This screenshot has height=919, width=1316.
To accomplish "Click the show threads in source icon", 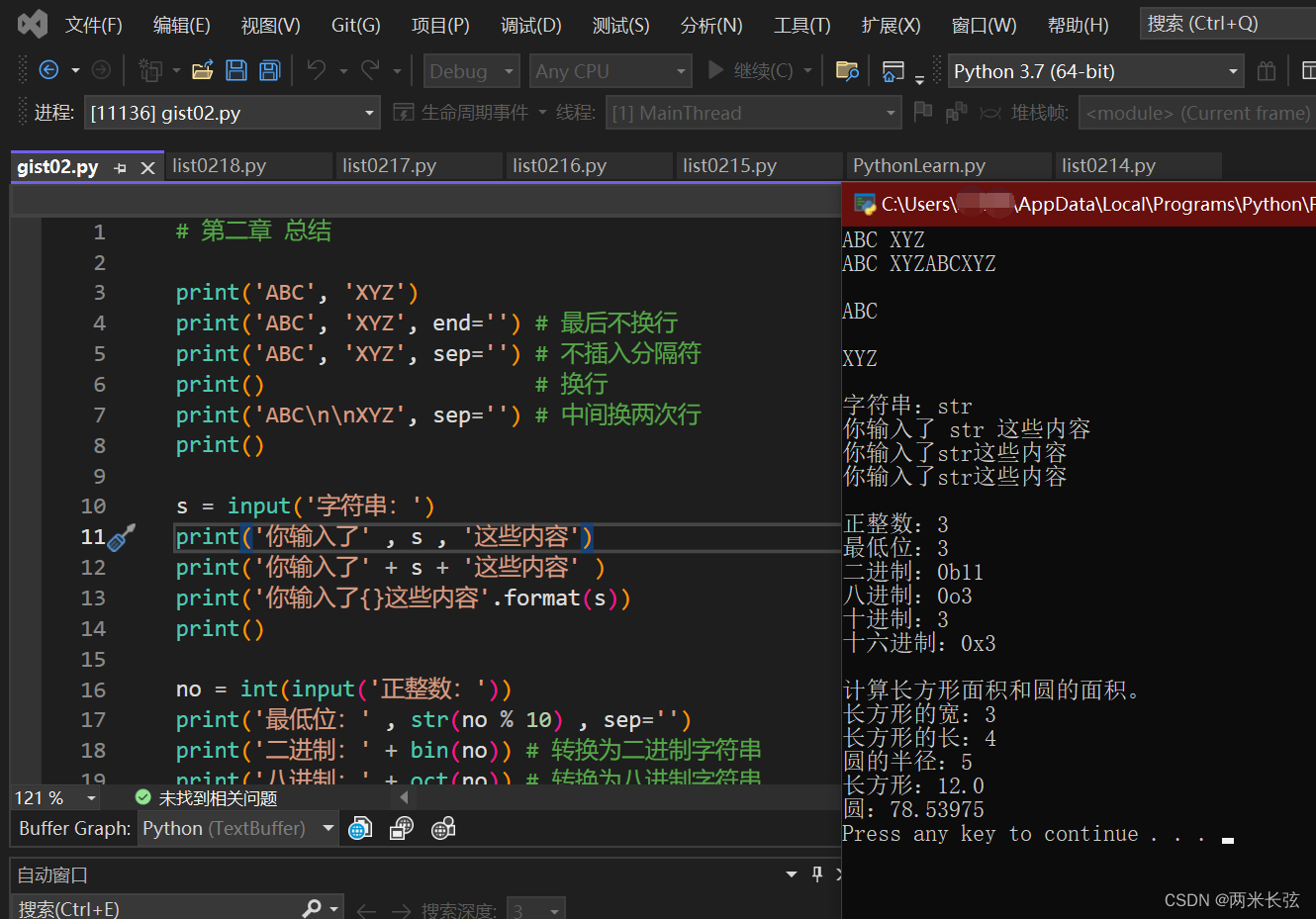I will (956, 113).
